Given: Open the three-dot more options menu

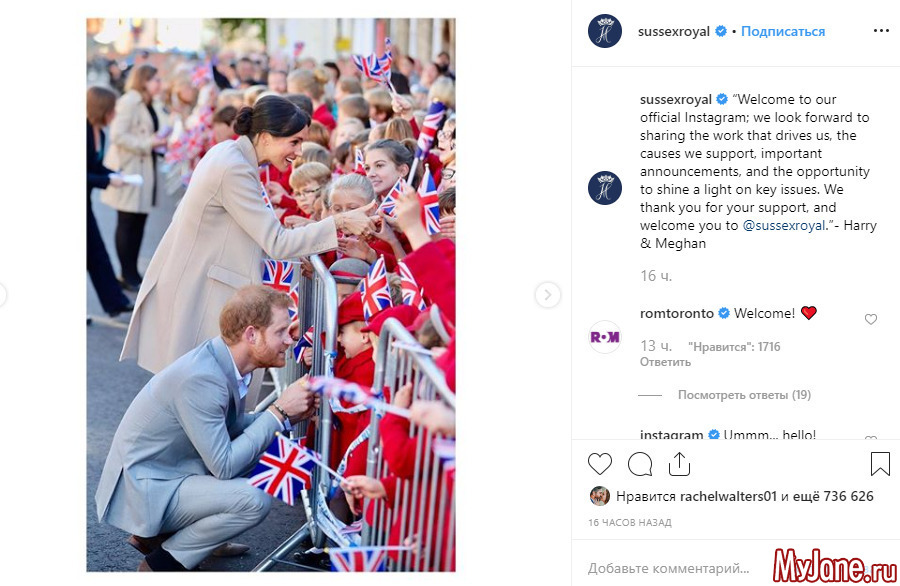Looking at the screenshot, I should [x=881, y=30].
